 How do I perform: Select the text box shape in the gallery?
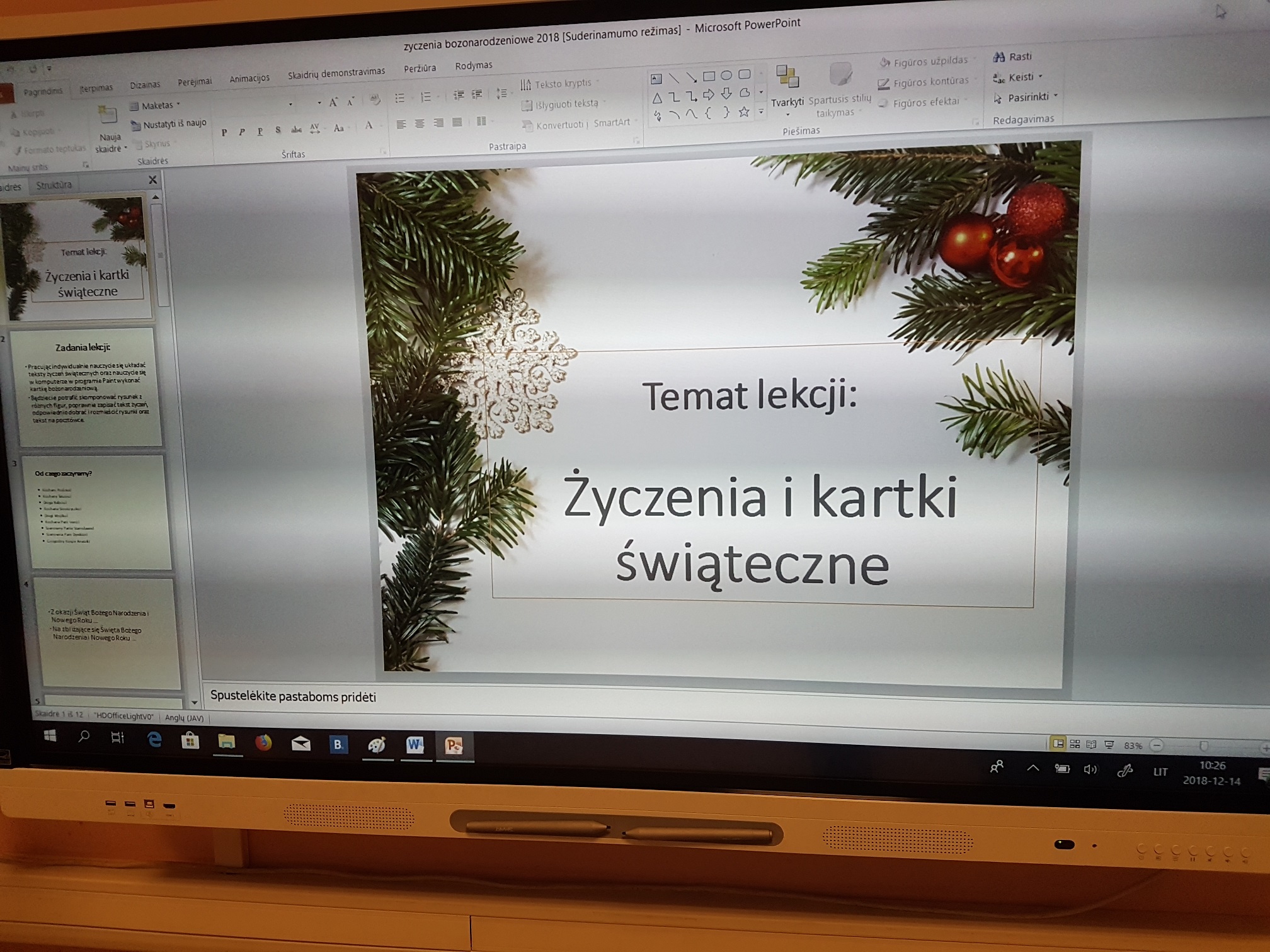click(x=656, y=79)
